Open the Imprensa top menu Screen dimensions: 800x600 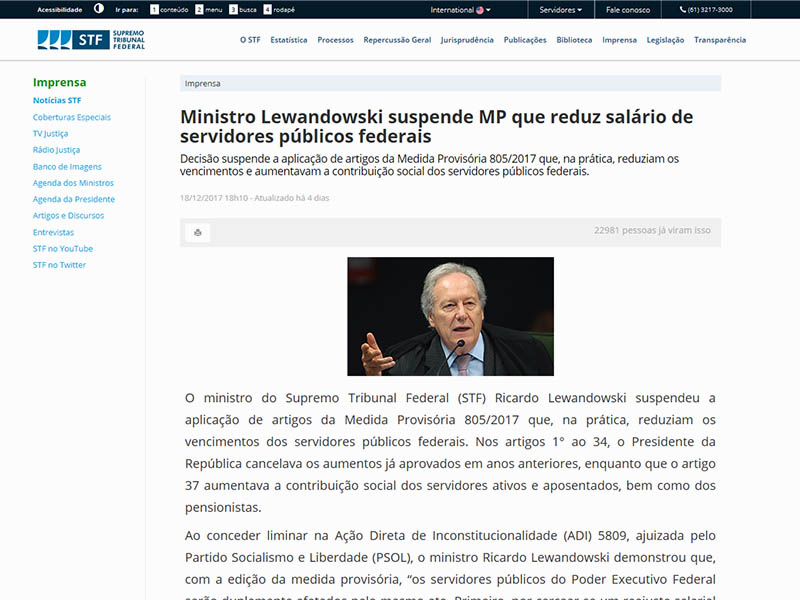pyautogui.click(x=619, y=40)
